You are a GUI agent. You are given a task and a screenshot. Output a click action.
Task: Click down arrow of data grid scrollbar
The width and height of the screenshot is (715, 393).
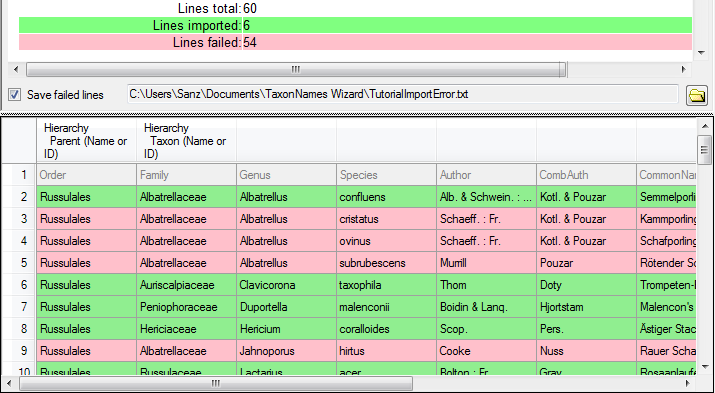(705, 367)
